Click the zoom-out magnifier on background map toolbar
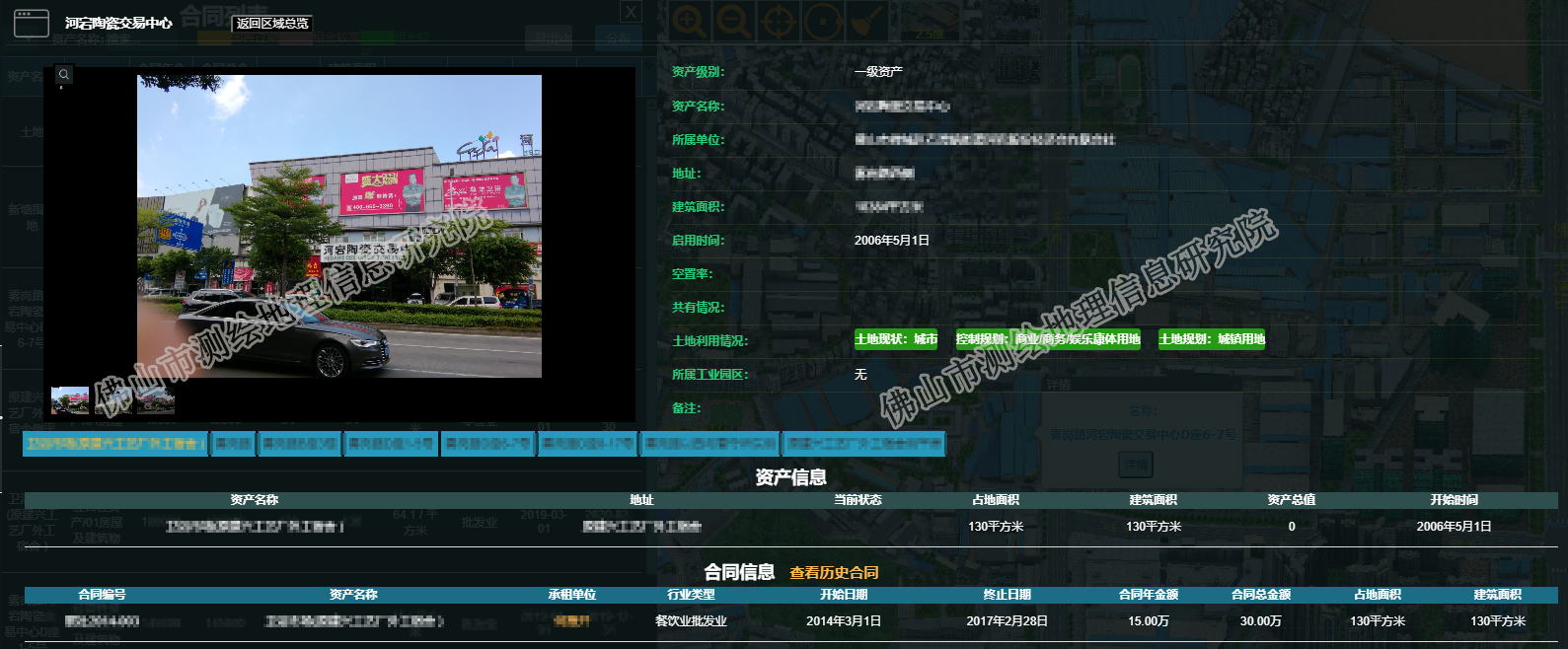 coord(733,21)
